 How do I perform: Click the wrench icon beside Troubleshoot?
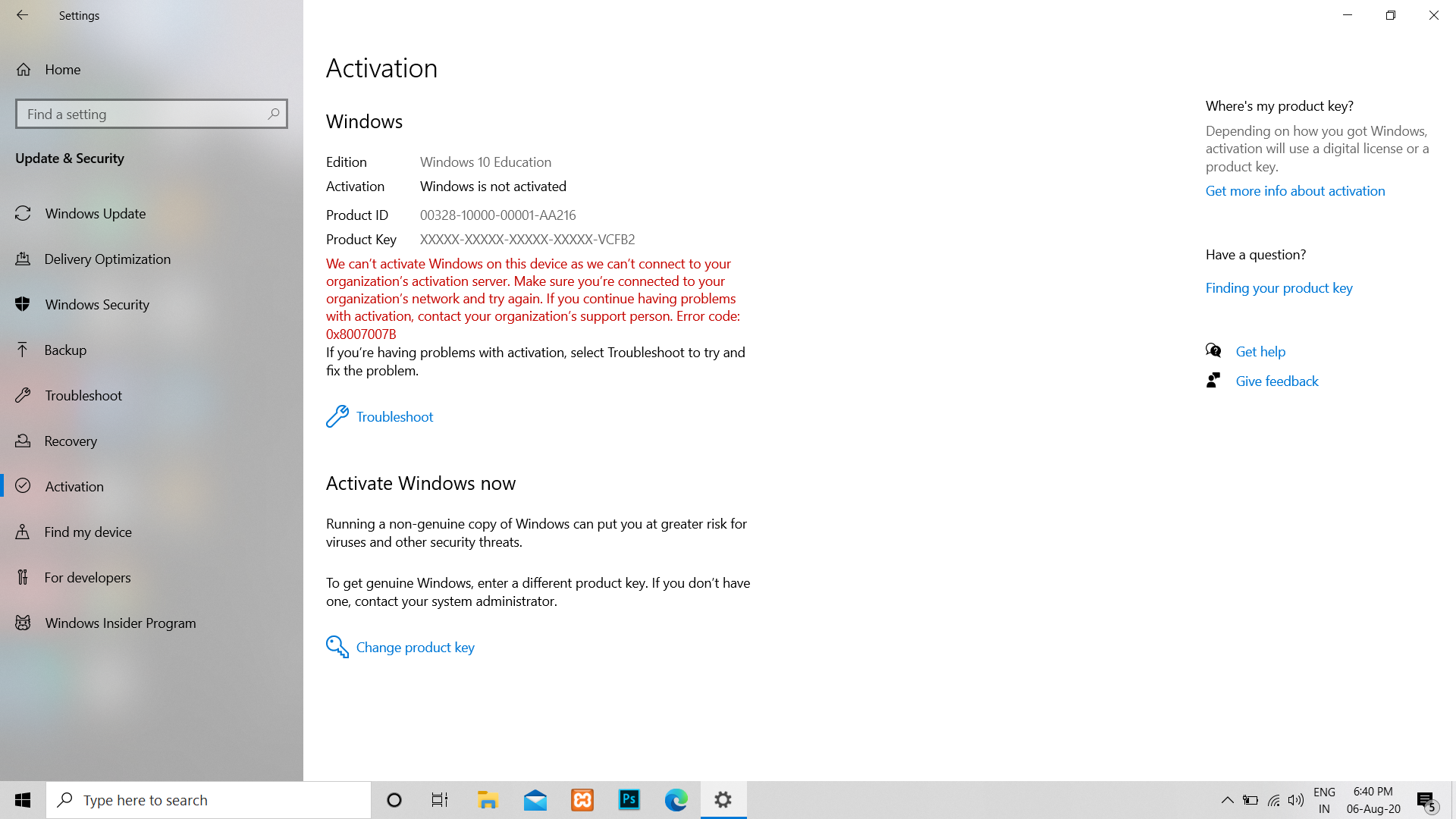click(x=337, y=416)
